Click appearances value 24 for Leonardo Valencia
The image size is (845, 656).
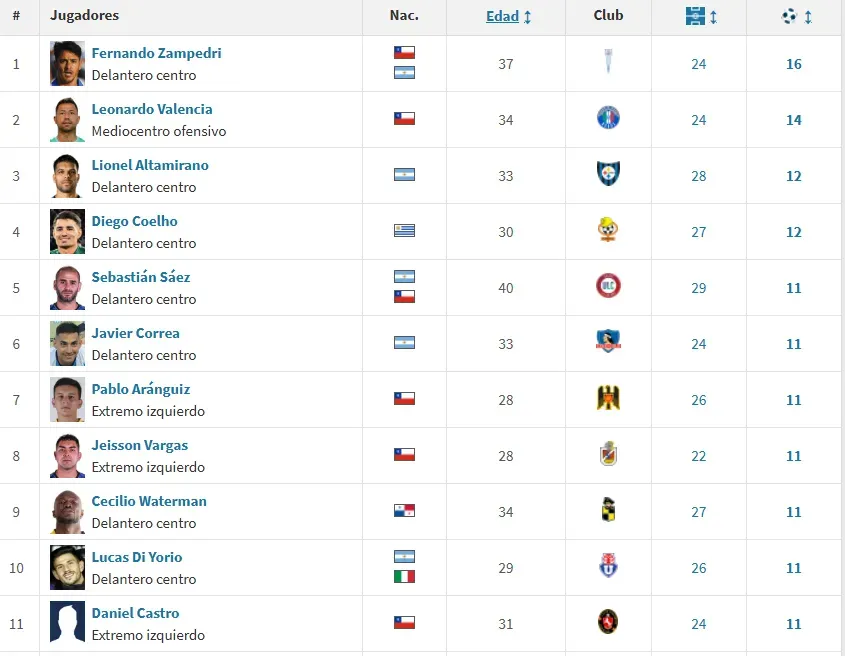tap(697, 119)
